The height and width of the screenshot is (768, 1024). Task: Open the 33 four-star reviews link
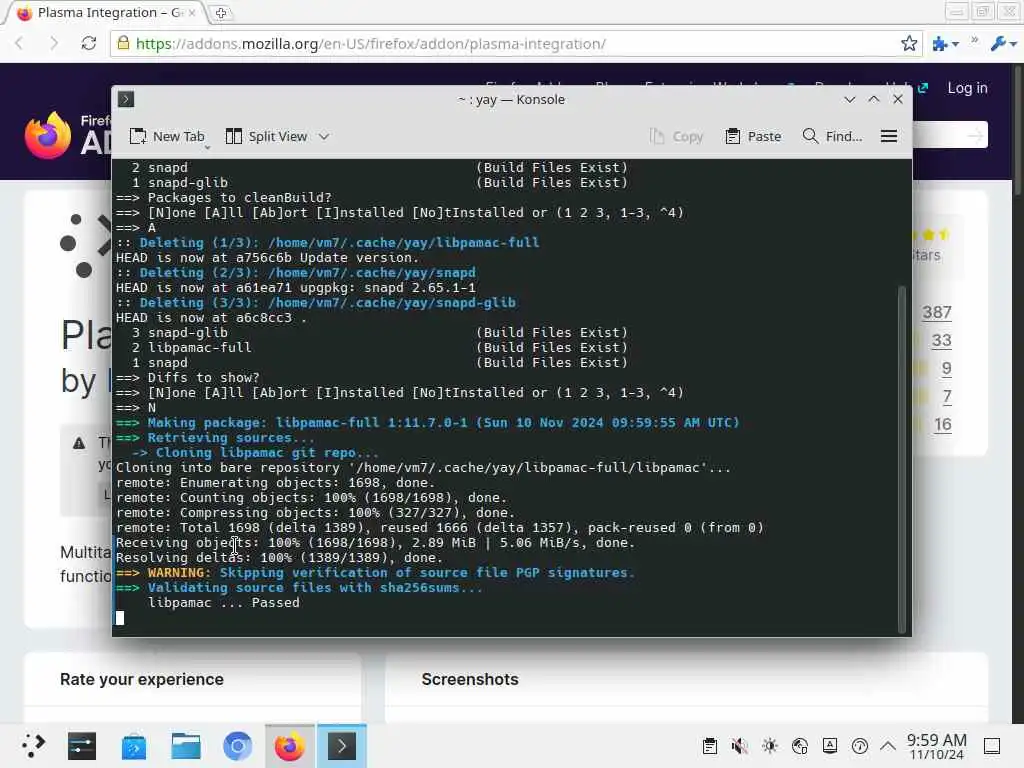941,340
